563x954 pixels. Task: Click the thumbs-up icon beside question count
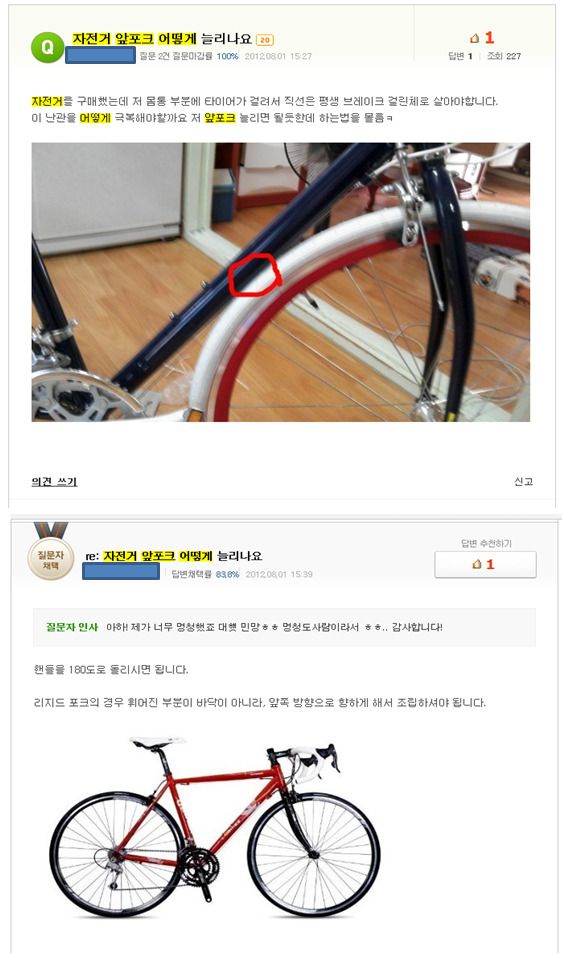(x=475, y=38)
